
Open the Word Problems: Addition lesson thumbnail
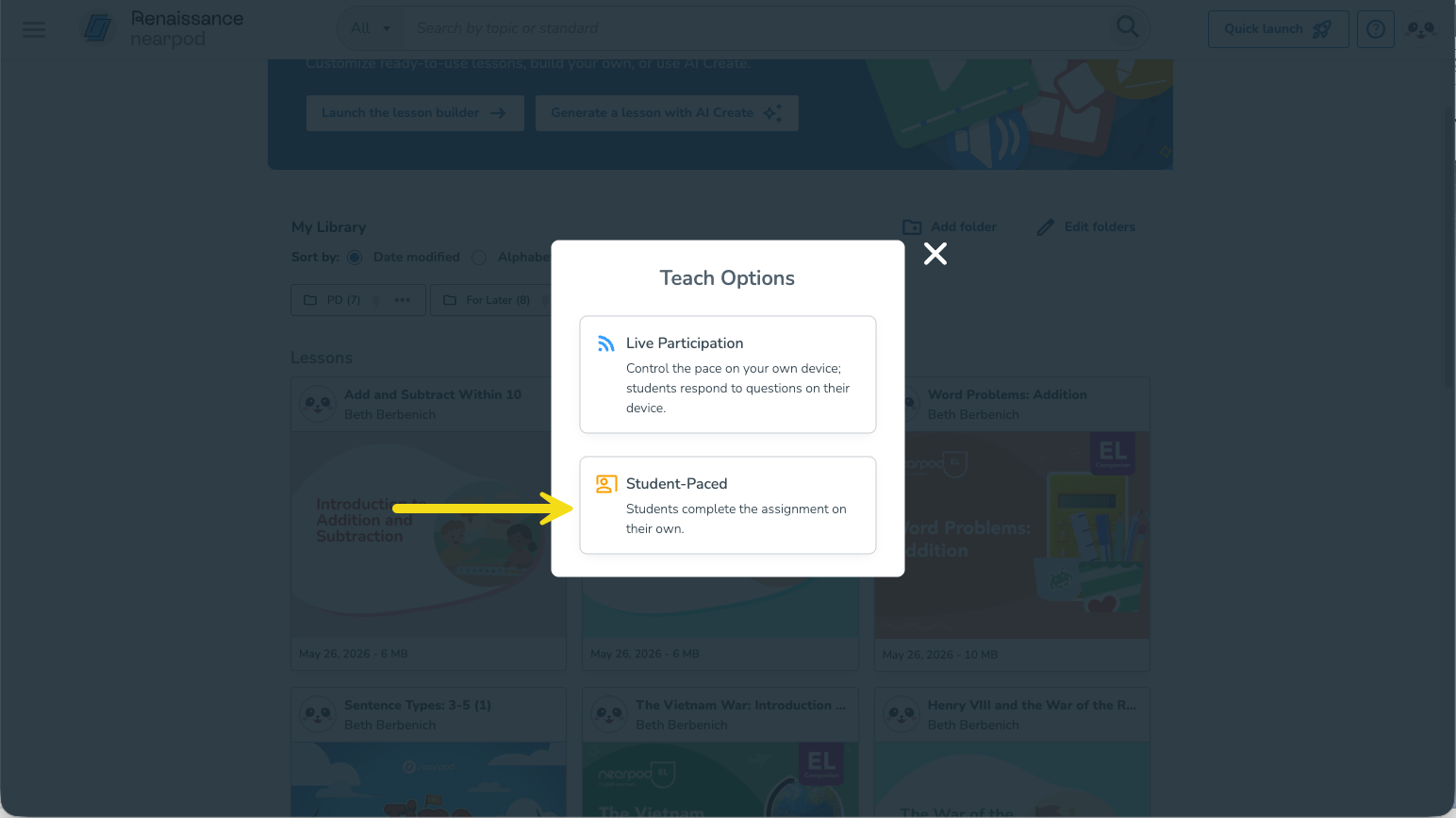pos(1012,535)
